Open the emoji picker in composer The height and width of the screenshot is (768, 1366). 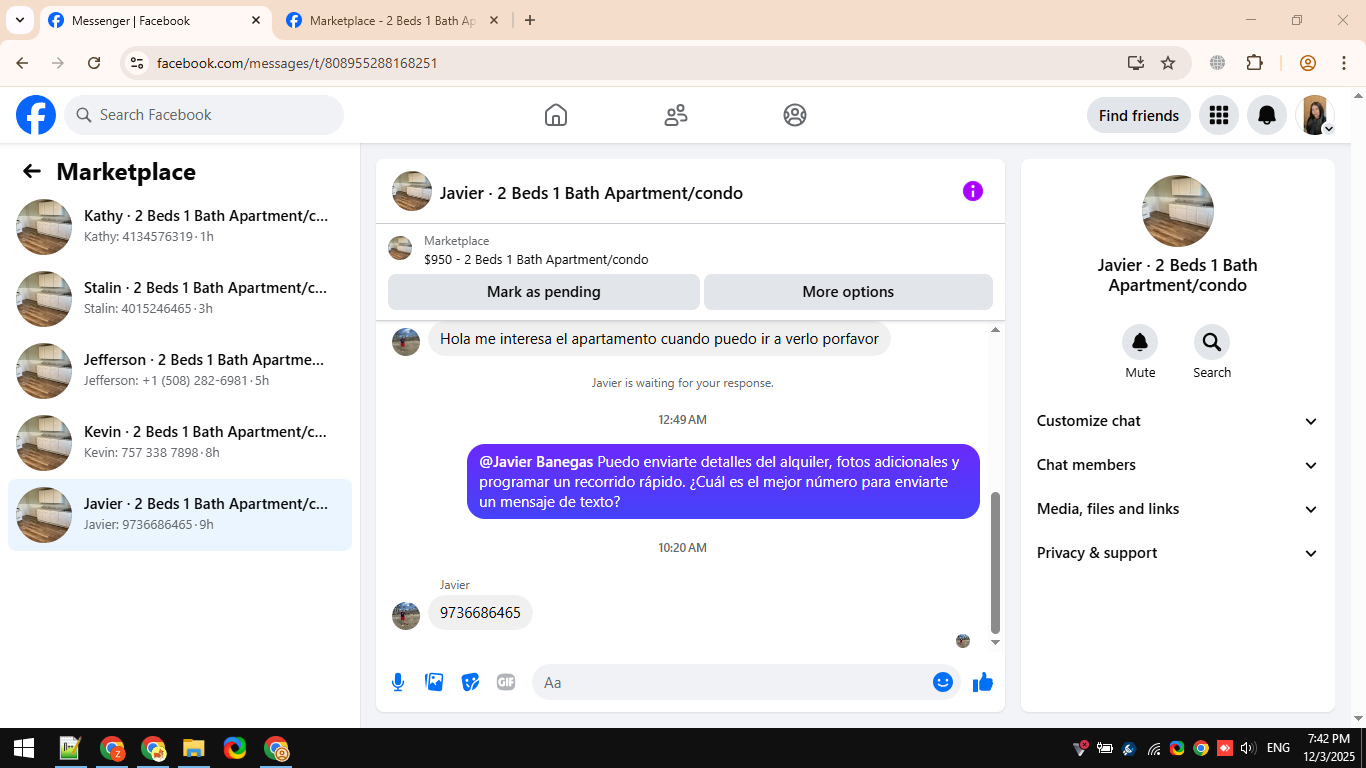[943, 682]
